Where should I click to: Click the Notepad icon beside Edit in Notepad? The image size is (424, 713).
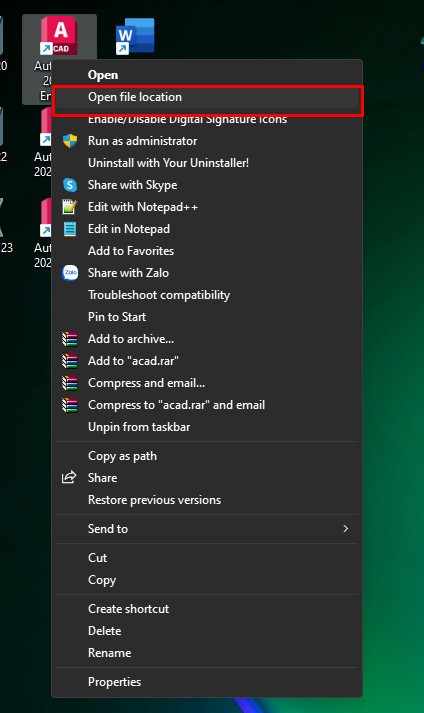pyautogui.click(x=70, y=229)
